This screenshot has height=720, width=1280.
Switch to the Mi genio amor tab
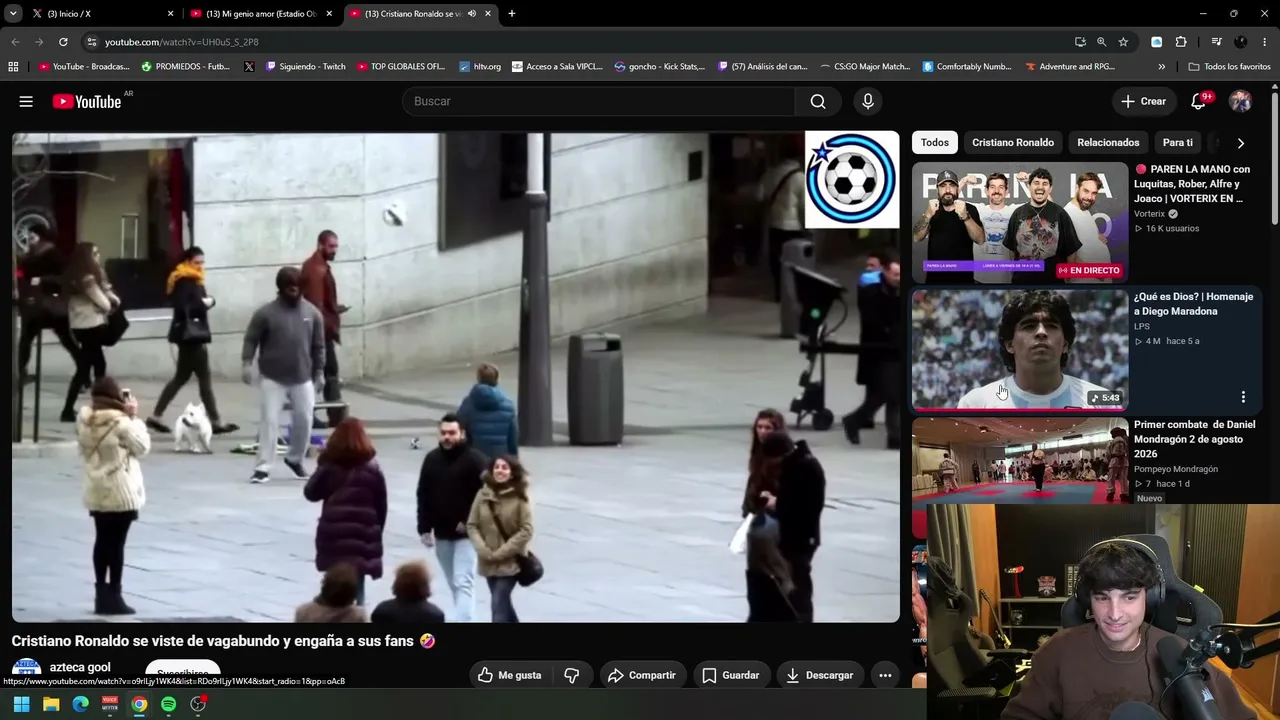click(x=261, y=14)
